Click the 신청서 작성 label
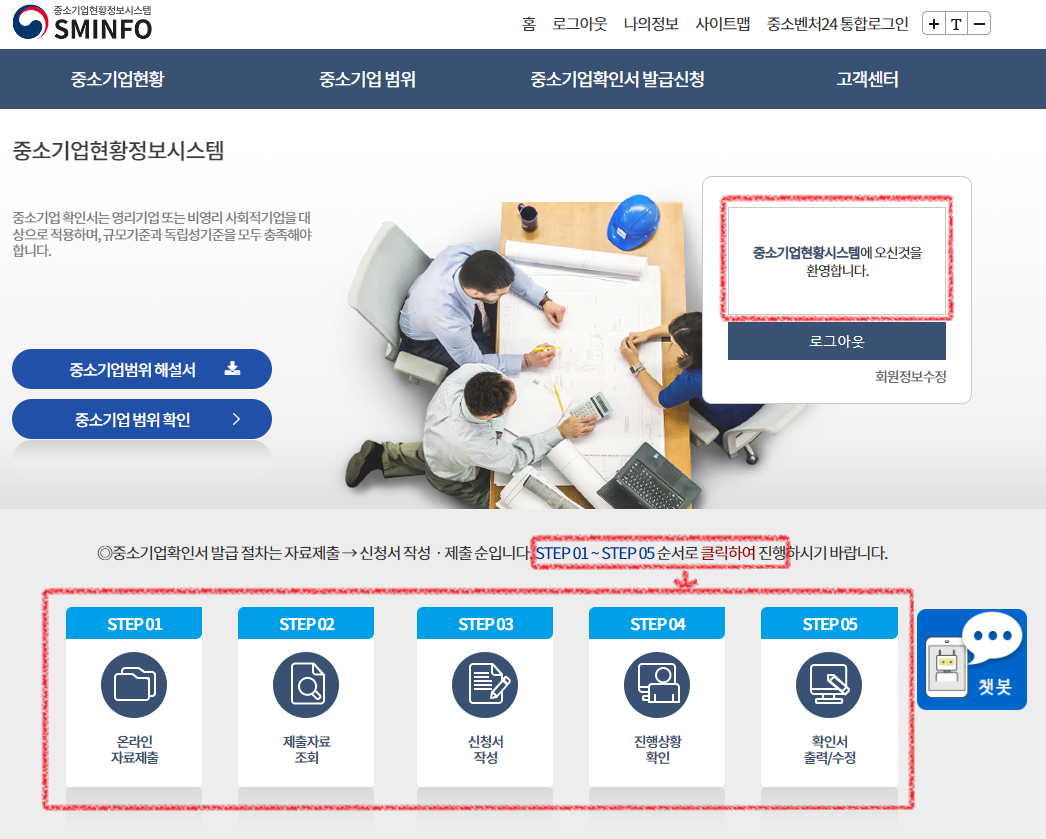 pos(485,750)
